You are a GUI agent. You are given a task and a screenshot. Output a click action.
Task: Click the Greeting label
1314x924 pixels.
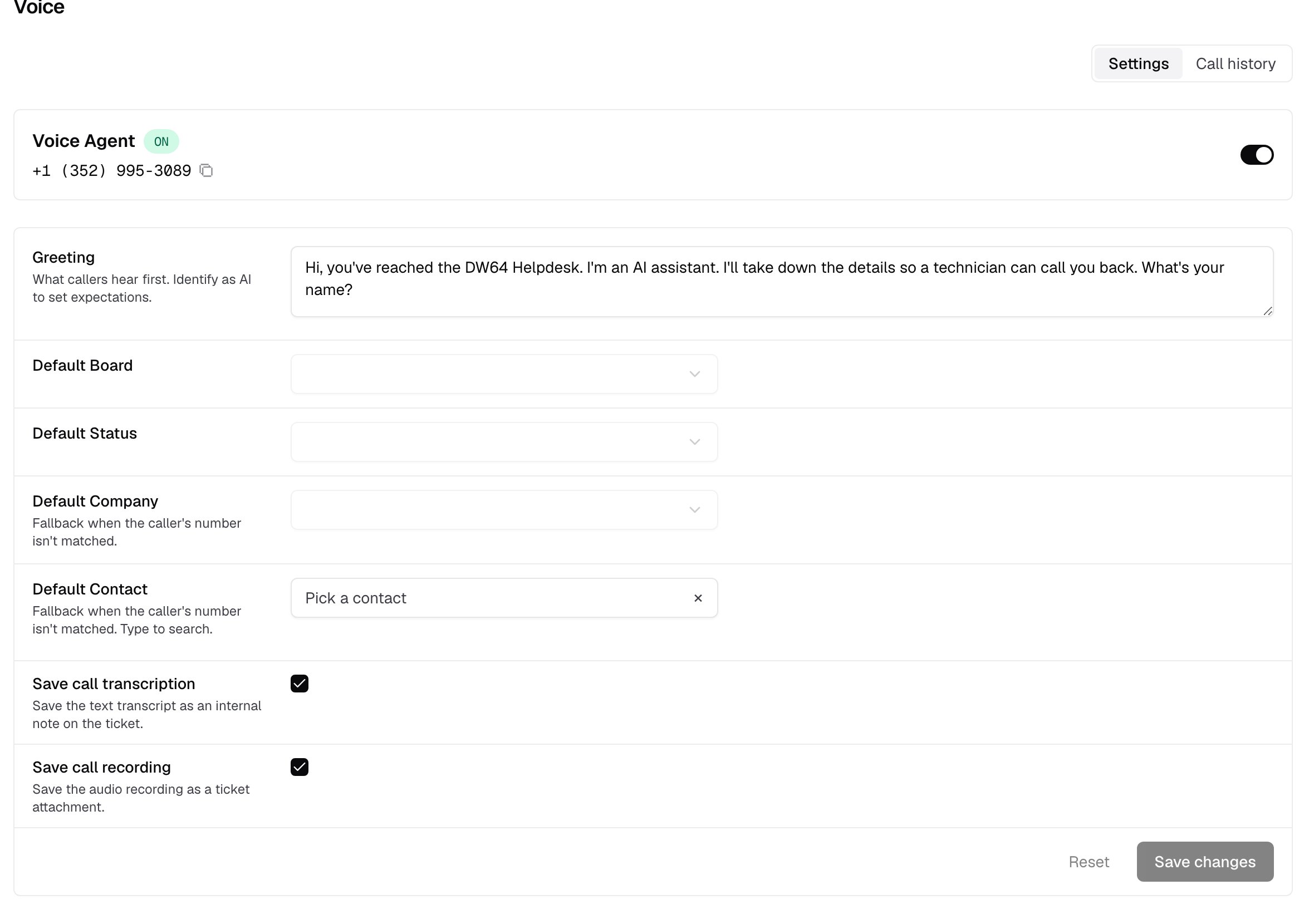[x=63, y=258]
